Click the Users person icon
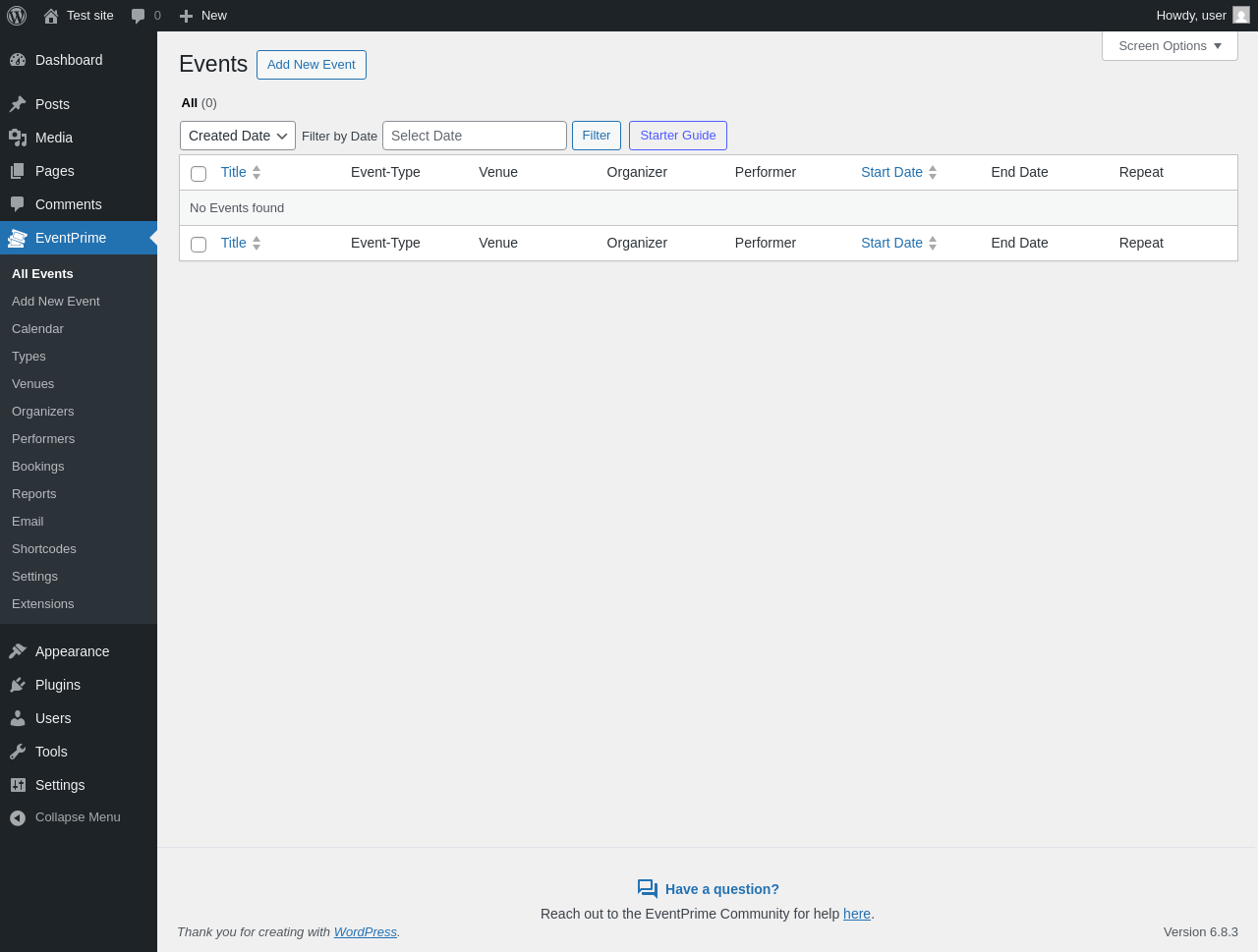 18,718
